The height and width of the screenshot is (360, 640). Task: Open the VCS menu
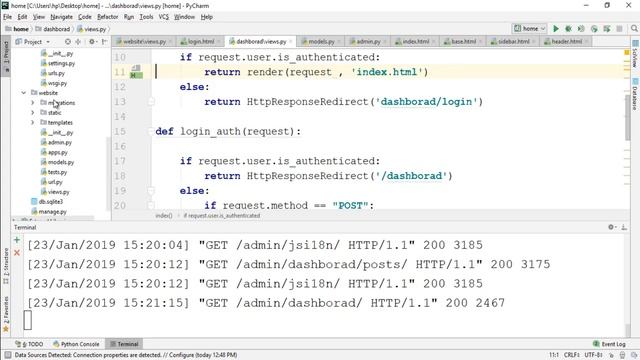click(163, 17)
